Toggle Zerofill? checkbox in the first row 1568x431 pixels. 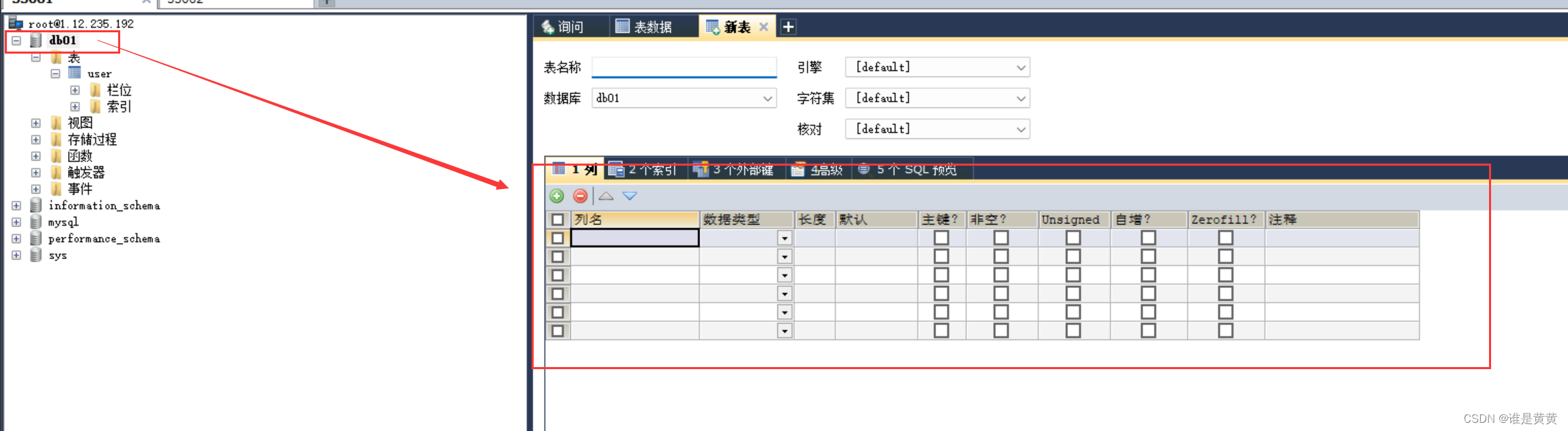pos(1226,238)
